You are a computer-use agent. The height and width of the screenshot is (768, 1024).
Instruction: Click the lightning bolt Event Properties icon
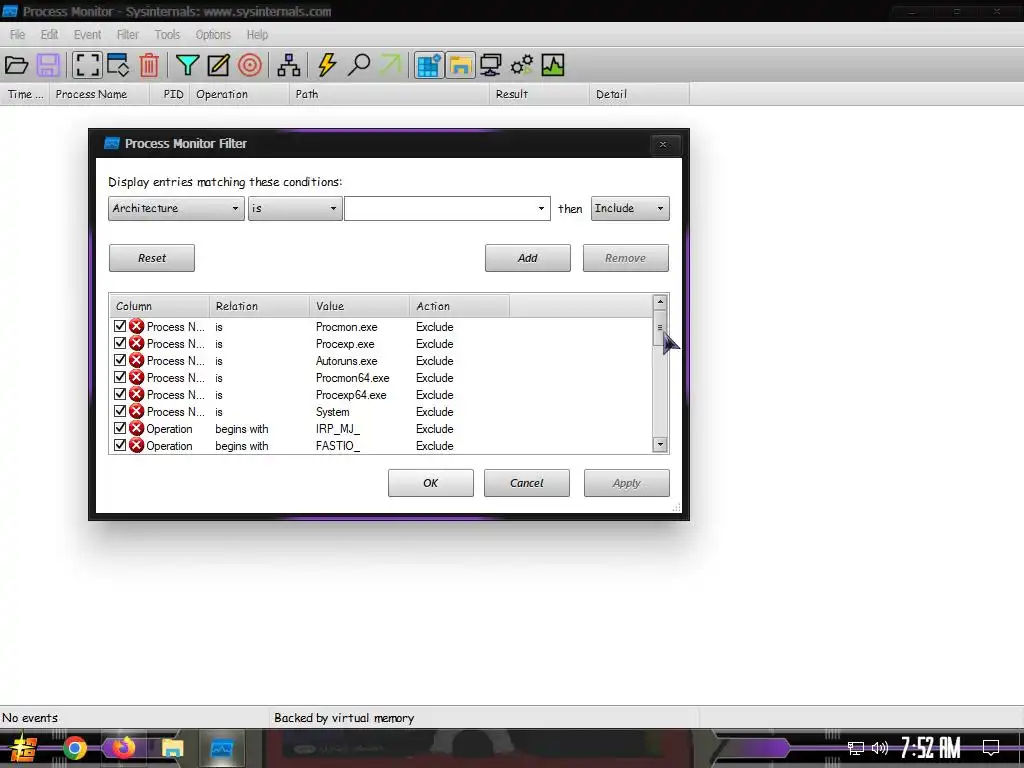click(x=327, y=65)
